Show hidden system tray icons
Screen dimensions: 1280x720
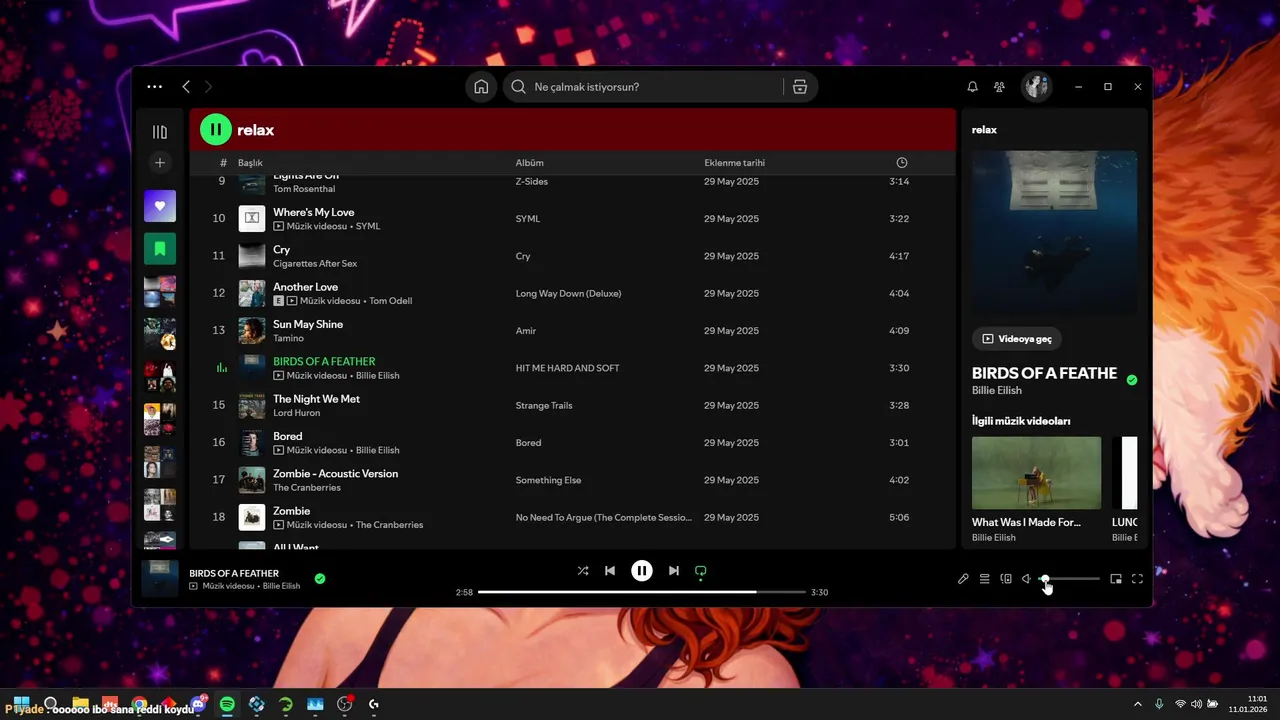pyautogui.click(x=1137, y=704)
